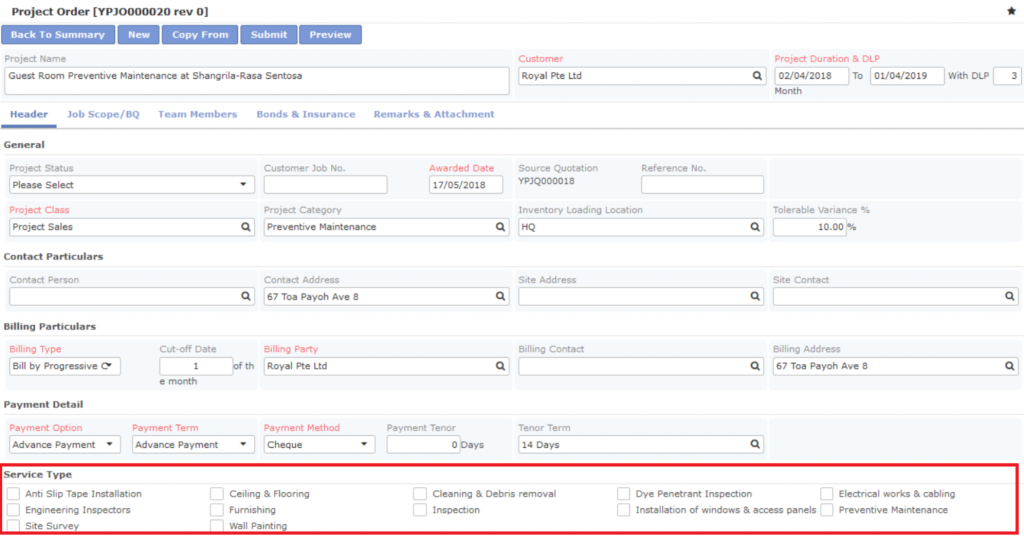Expand the Project Status dropdown
1024x542 pixels.
pos(131,185)
